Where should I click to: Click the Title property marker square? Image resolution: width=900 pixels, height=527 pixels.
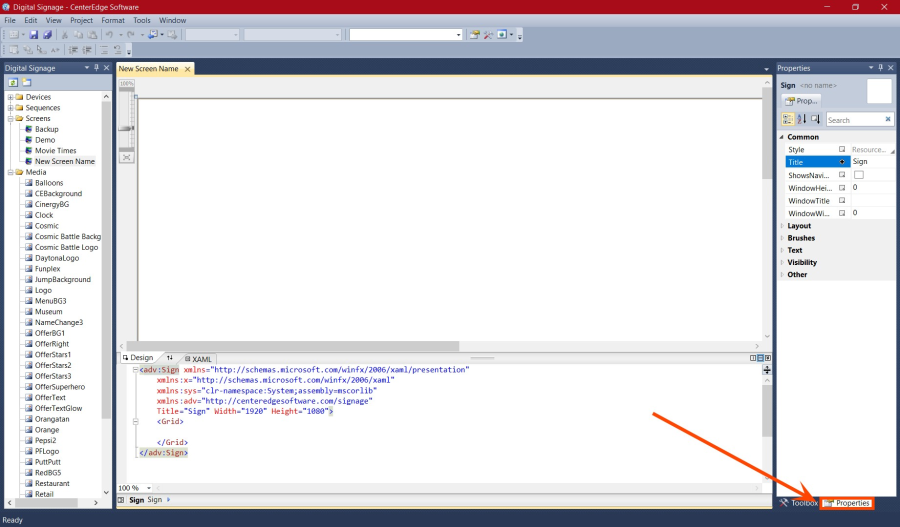[x=842, y=162]
